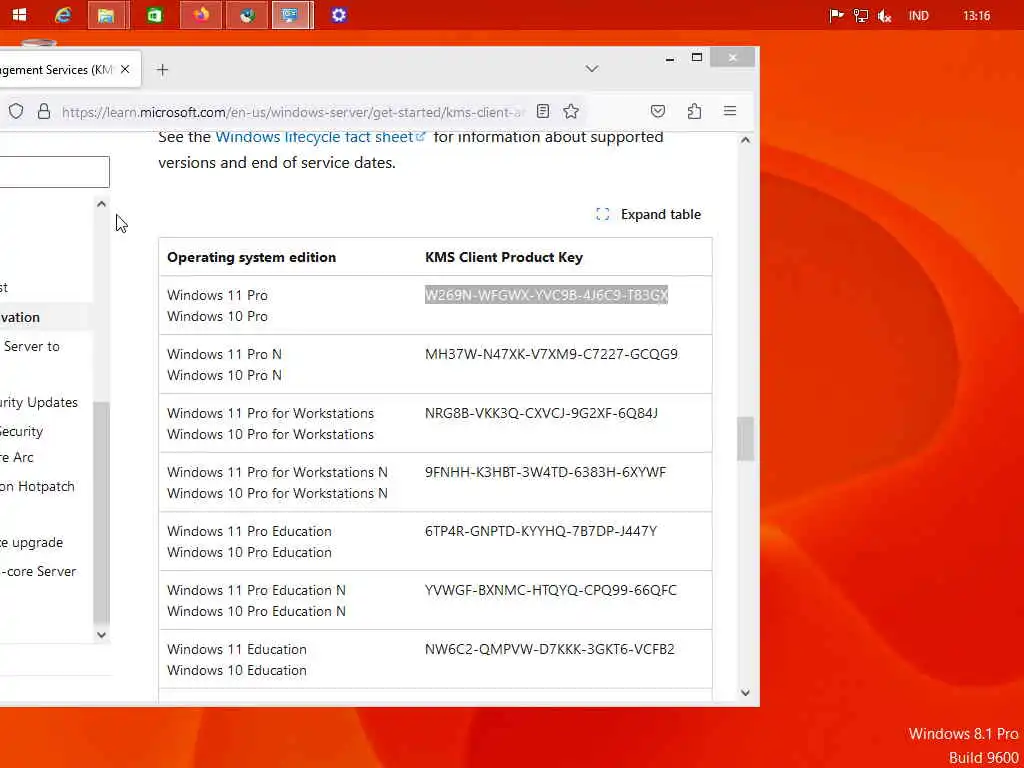Click page scrollbar up arrow
The width and height of the screenshot is (1024, 768).
click(745, 140)
